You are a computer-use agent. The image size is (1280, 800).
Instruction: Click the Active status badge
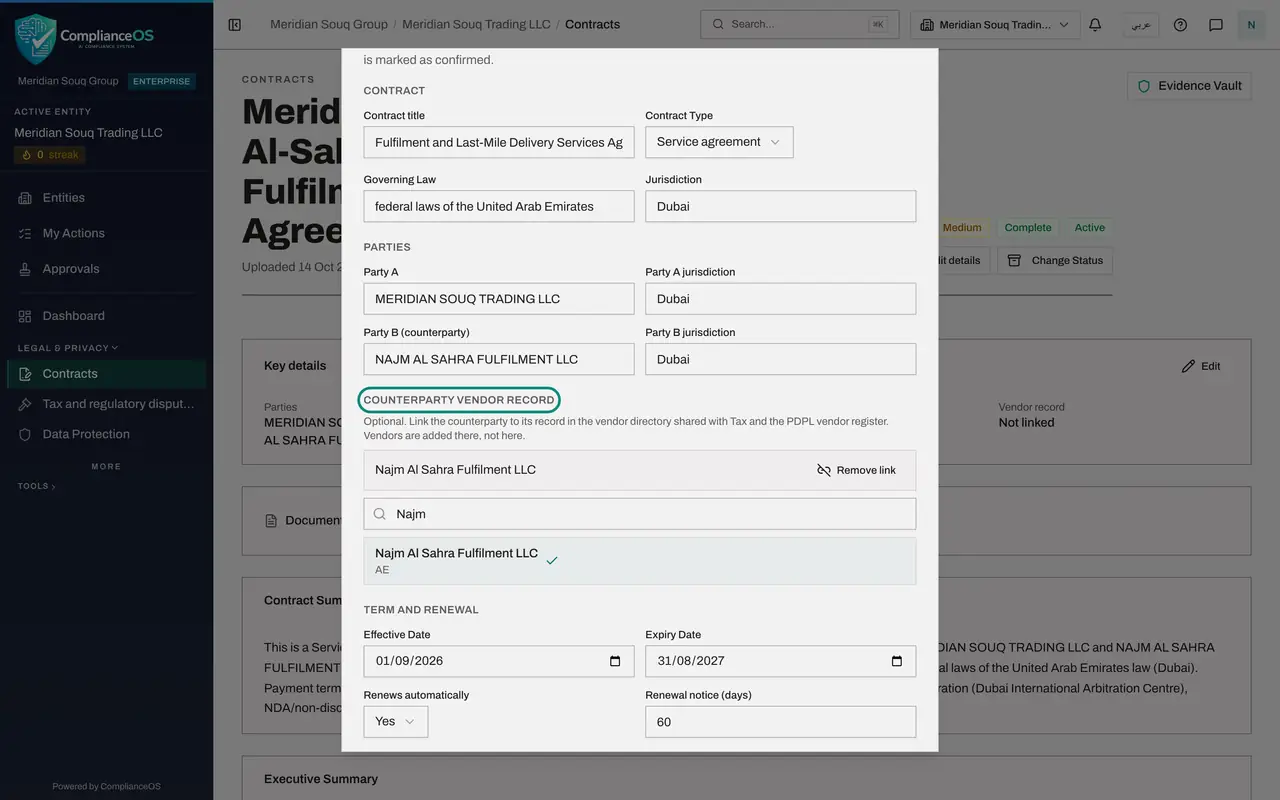click(x=1090, y=228)
